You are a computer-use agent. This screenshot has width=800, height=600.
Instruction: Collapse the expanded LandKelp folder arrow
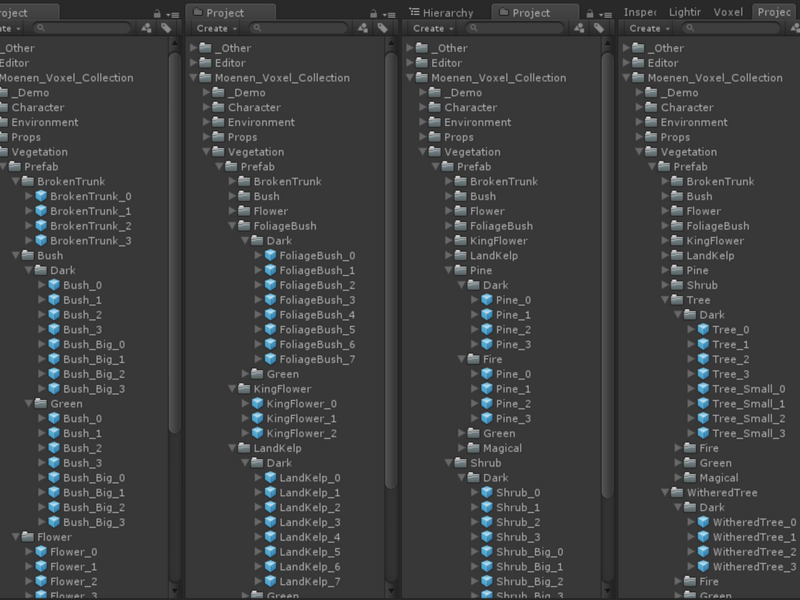coord(232,447)
